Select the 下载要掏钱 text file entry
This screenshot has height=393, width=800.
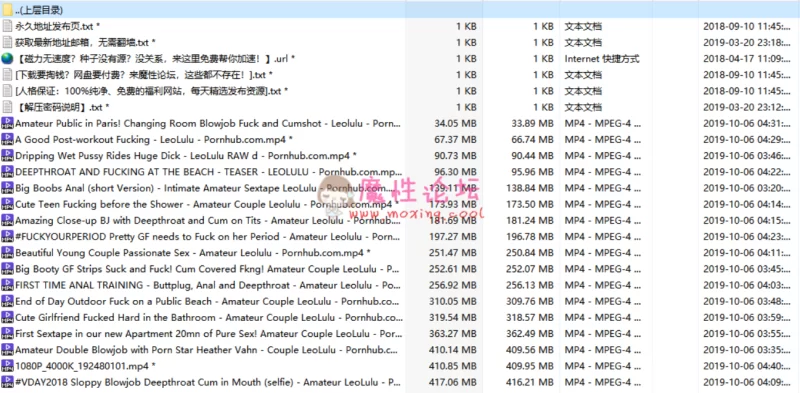144,75
